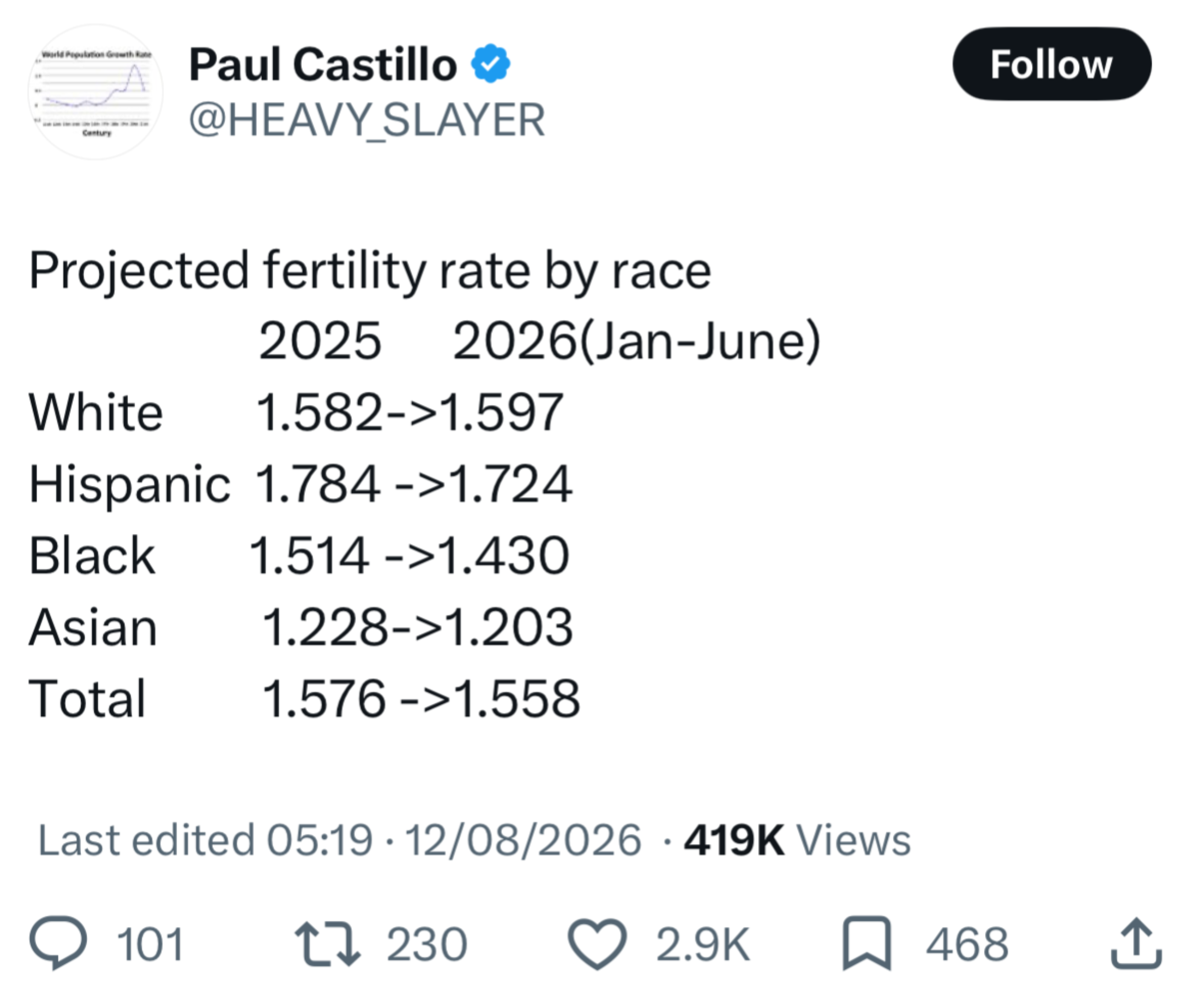Open the 419K Views analytics
The image size is (1204, 1001).
click(797, 840)
